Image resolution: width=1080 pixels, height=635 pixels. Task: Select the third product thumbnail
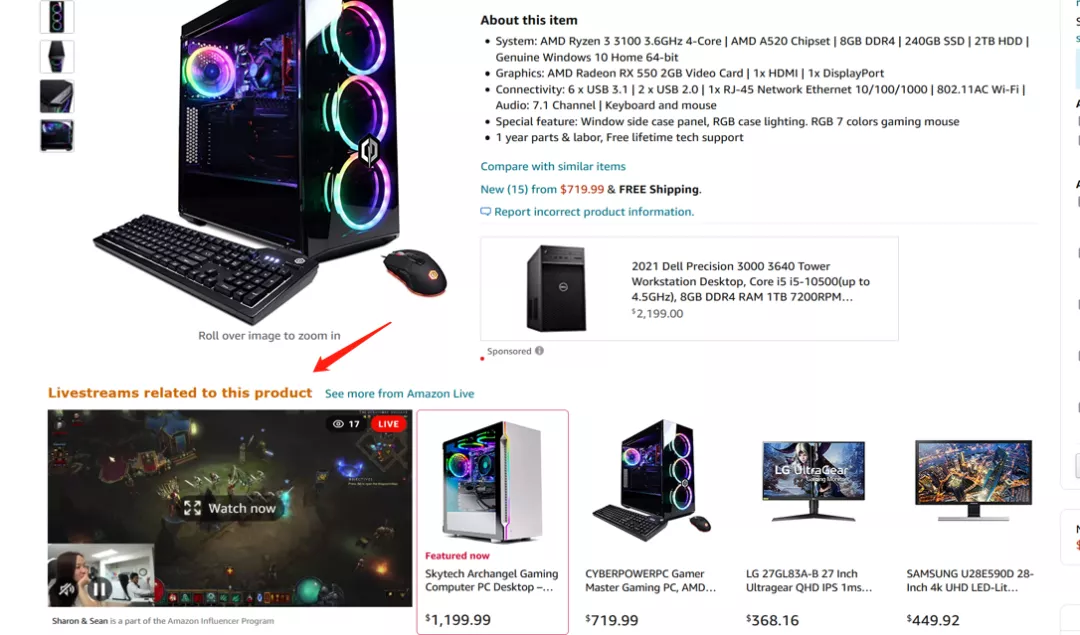point(56,96)
